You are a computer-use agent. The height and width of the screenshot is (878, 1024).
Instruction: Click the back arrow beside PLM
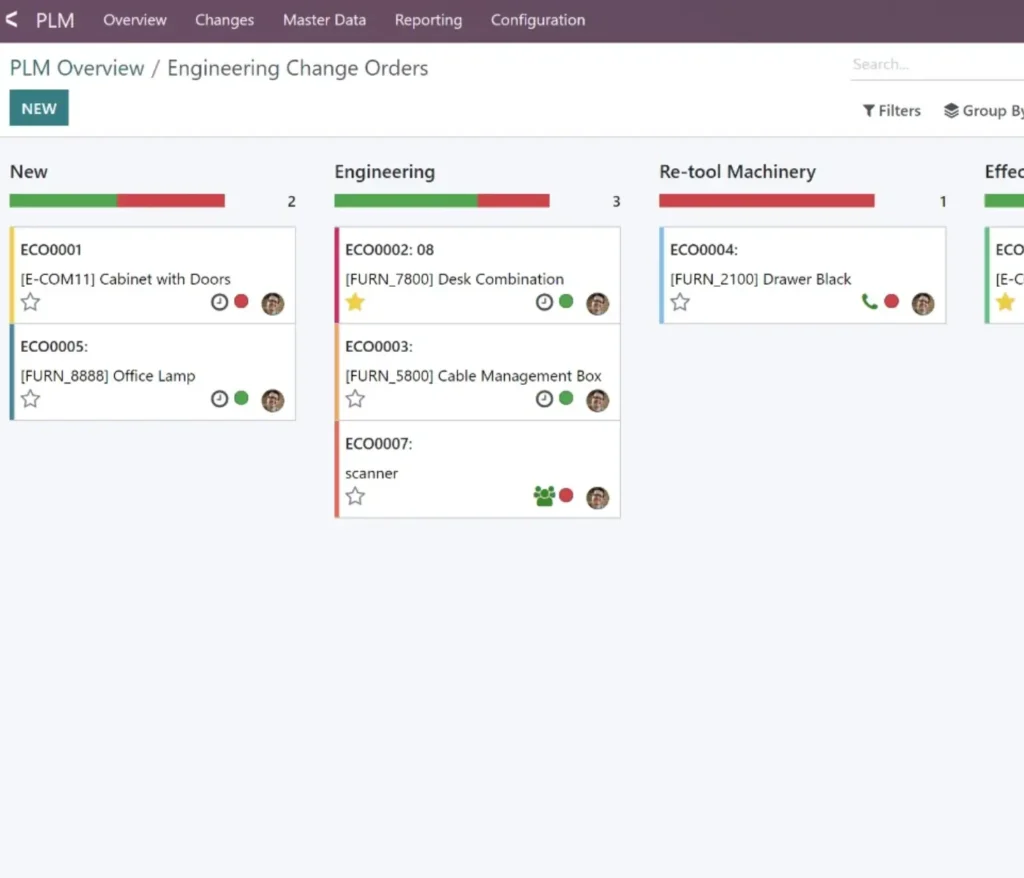click(12, 19)
